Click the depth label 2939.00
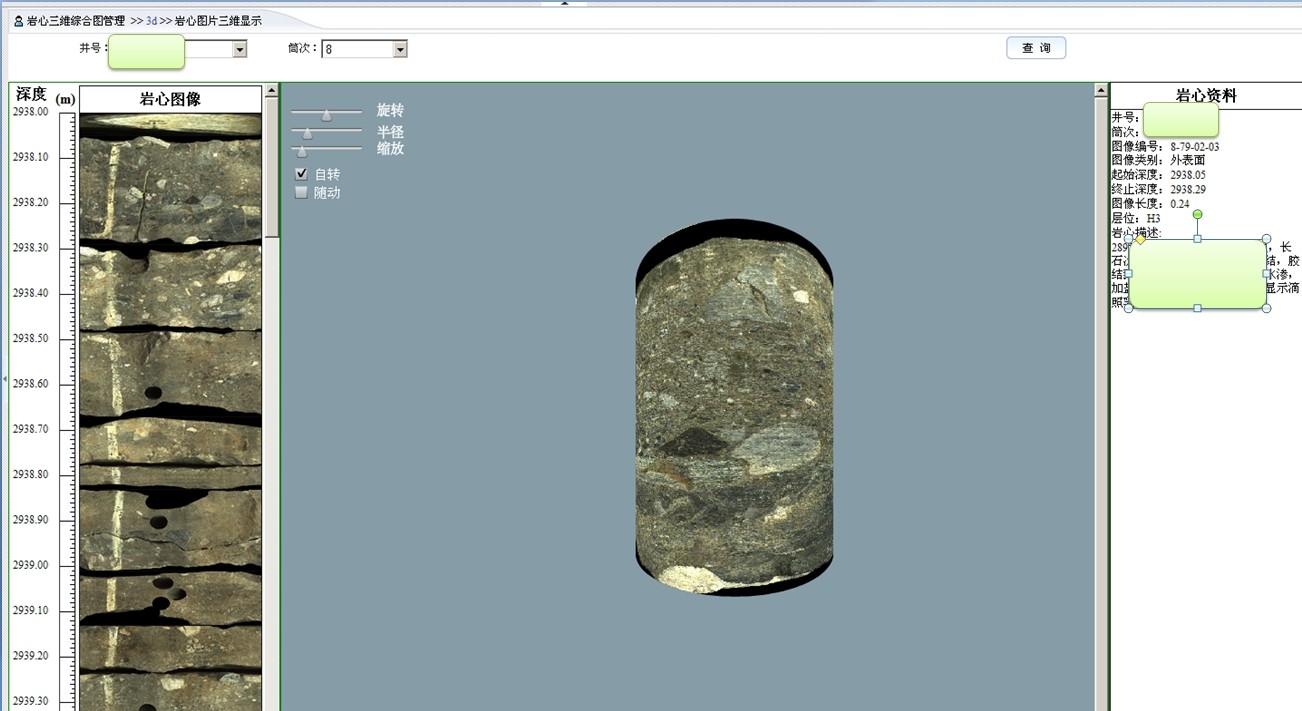 (33, 565)
